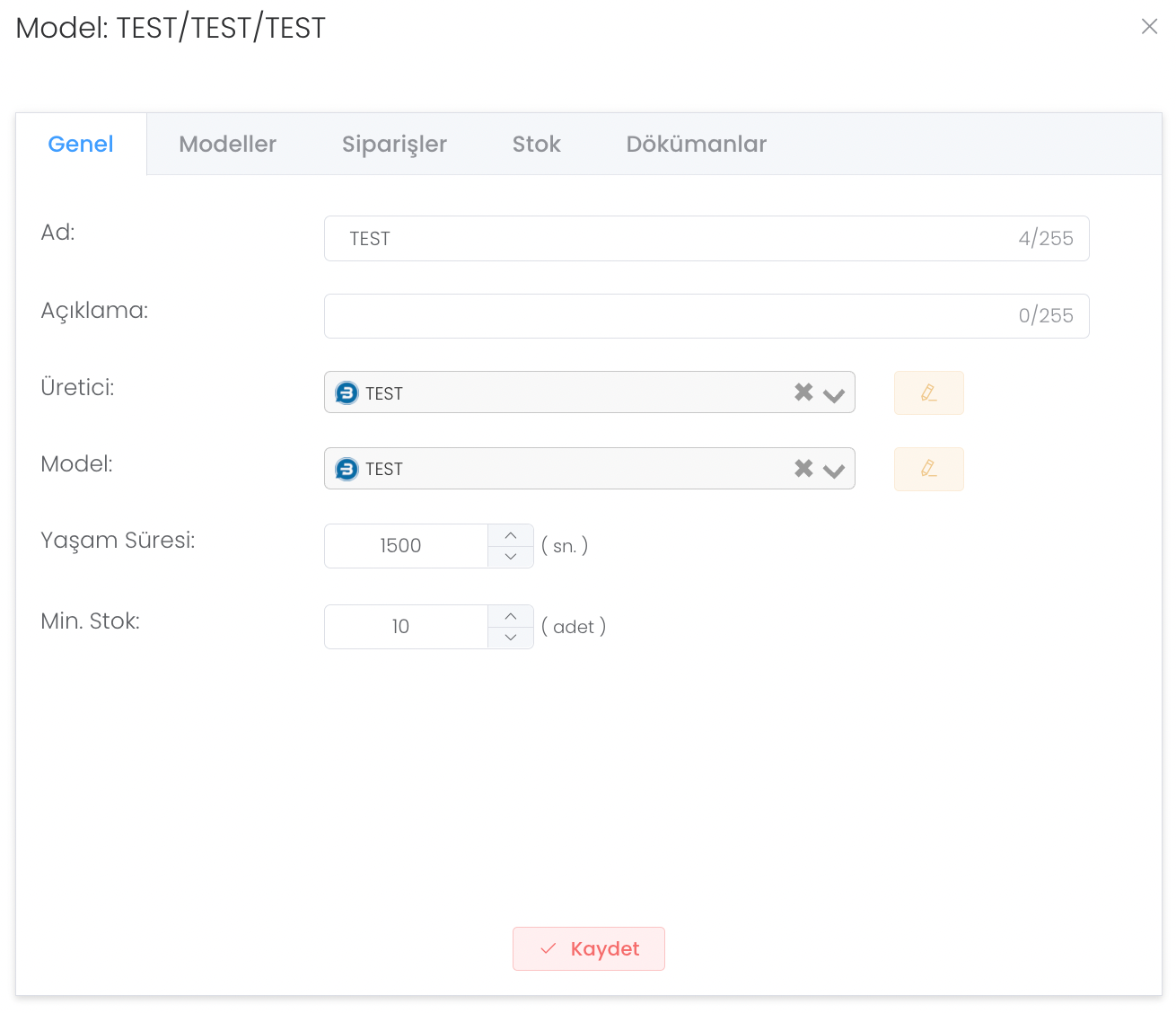Image resolution: width=1176 pixels, height=1013 pixels.
Task: Expand the Model dropdown chevron
Action: pyautogui.click(x=834, y=471)
